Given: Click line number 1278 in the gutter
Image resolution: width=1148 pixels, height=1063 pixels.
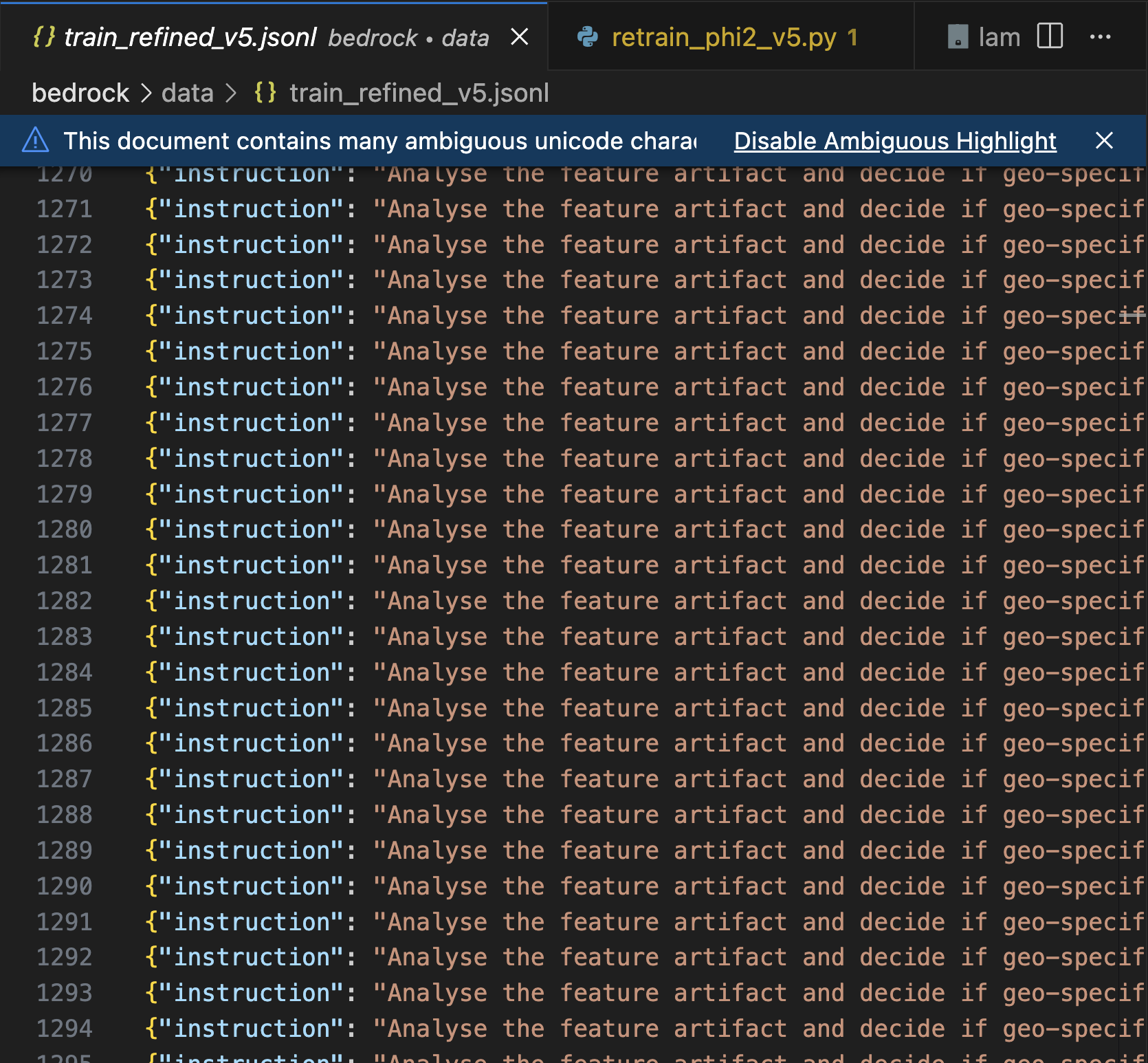Looking at the screenshot, I should click(64, 459).
